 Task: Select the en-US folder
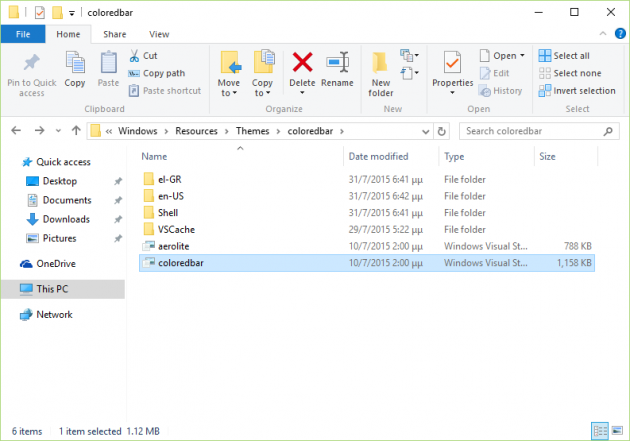point(367,196)
